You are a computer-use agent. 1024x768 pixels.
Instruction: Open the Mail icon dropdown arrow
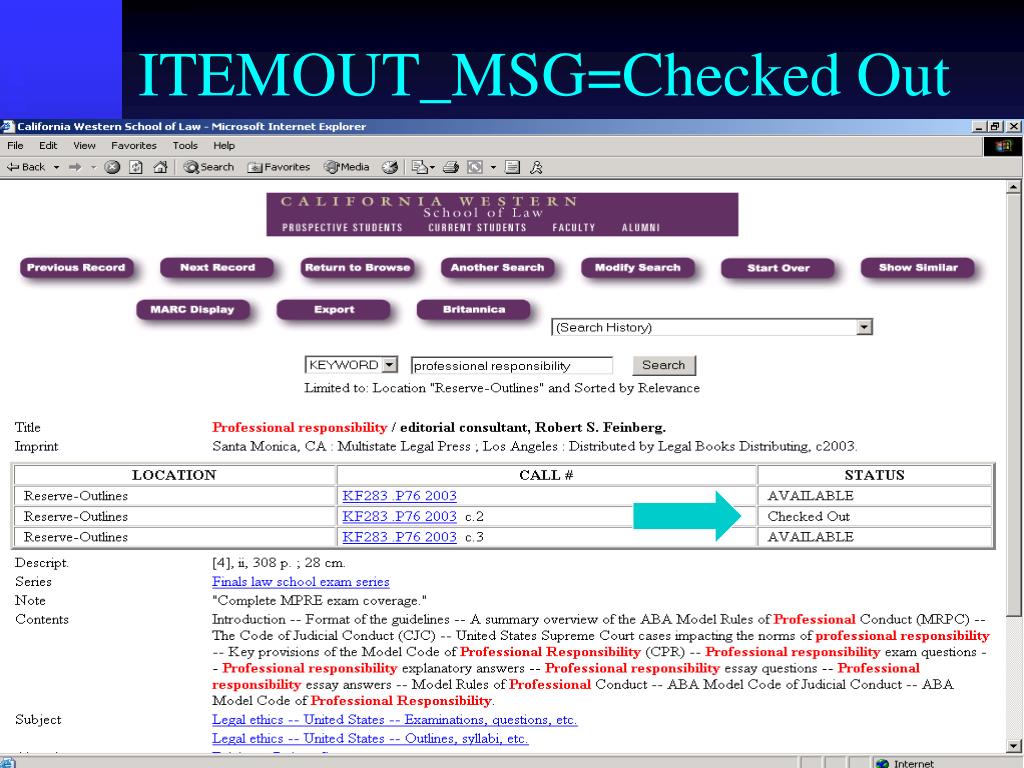[x=432, y=167]
